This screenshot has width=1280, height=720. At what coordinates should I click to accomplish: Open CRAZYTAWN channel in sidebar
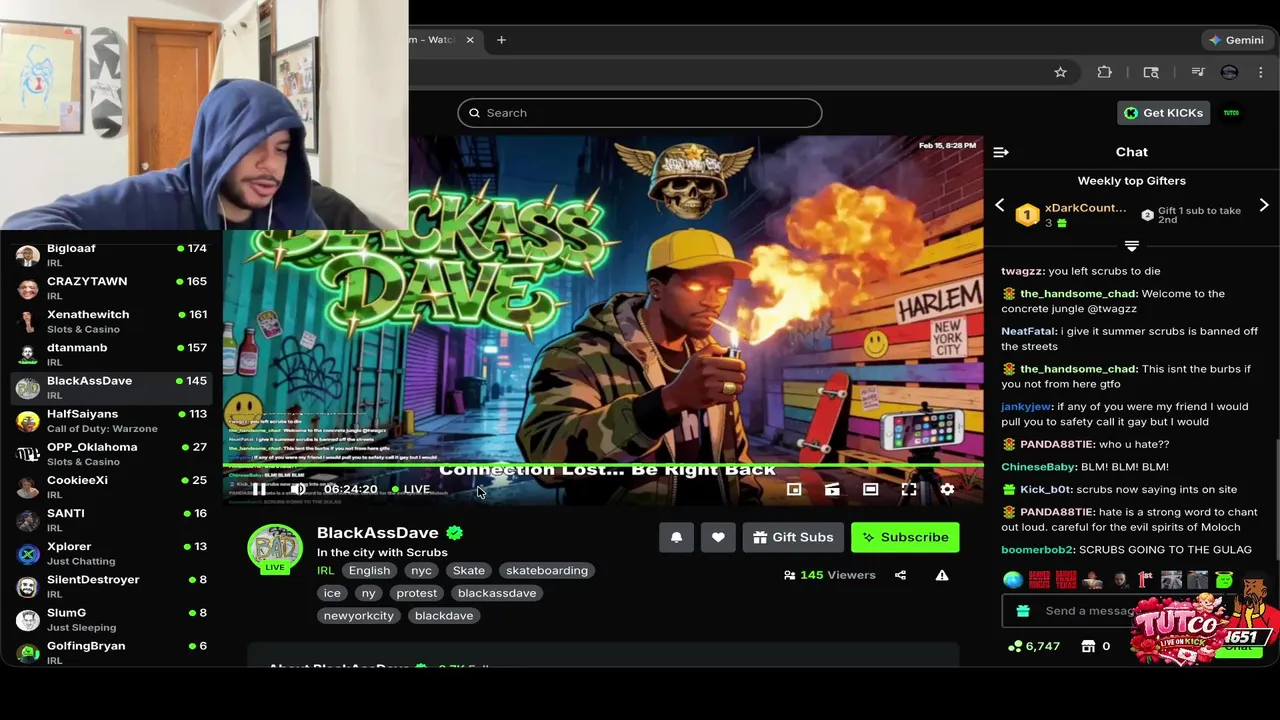[x=111, y=288]
